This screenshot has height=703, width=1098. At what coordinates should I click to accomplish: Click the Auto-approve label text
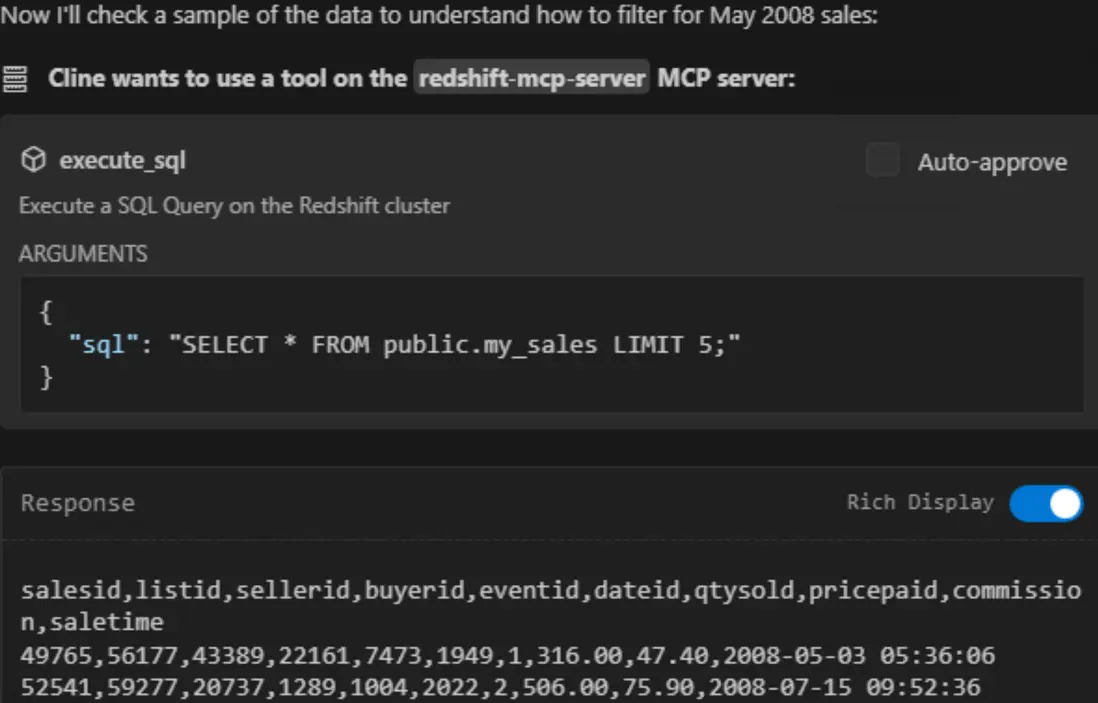click(x=992, y=162)
